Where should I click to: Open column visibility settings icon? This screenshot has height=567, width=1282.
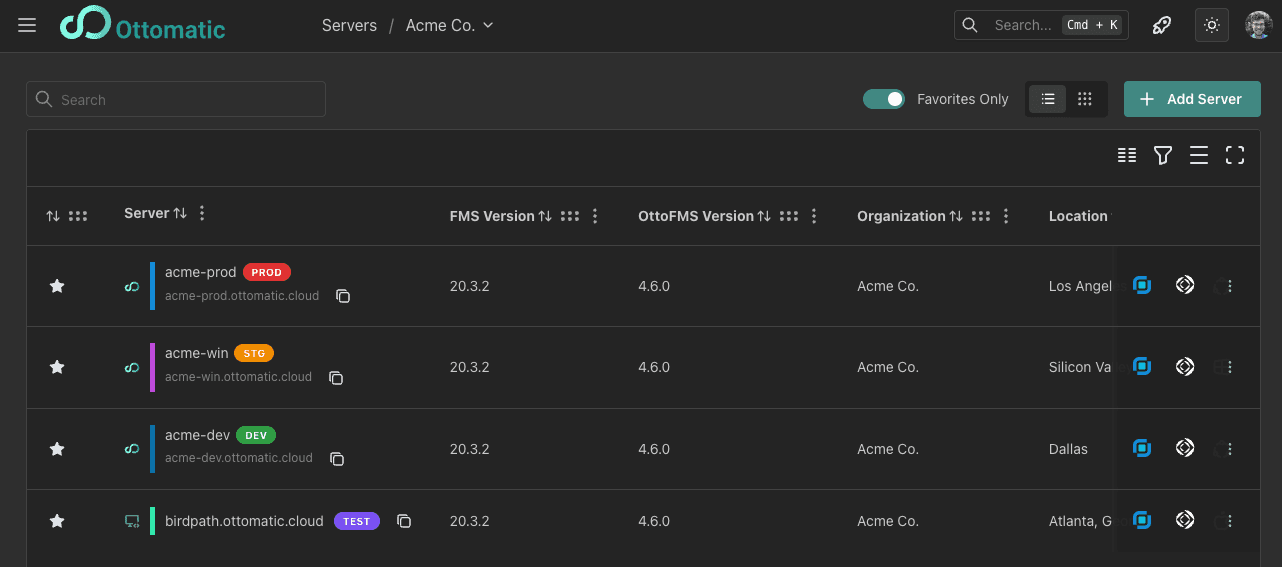pos(1127,155)
